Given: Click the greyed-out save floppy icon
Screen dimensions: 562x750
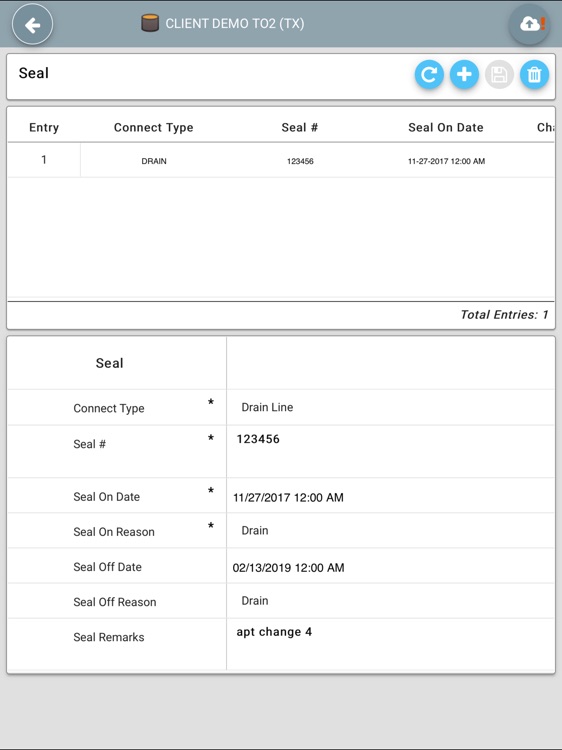Looking at the screenshot, I should (499, 75).
